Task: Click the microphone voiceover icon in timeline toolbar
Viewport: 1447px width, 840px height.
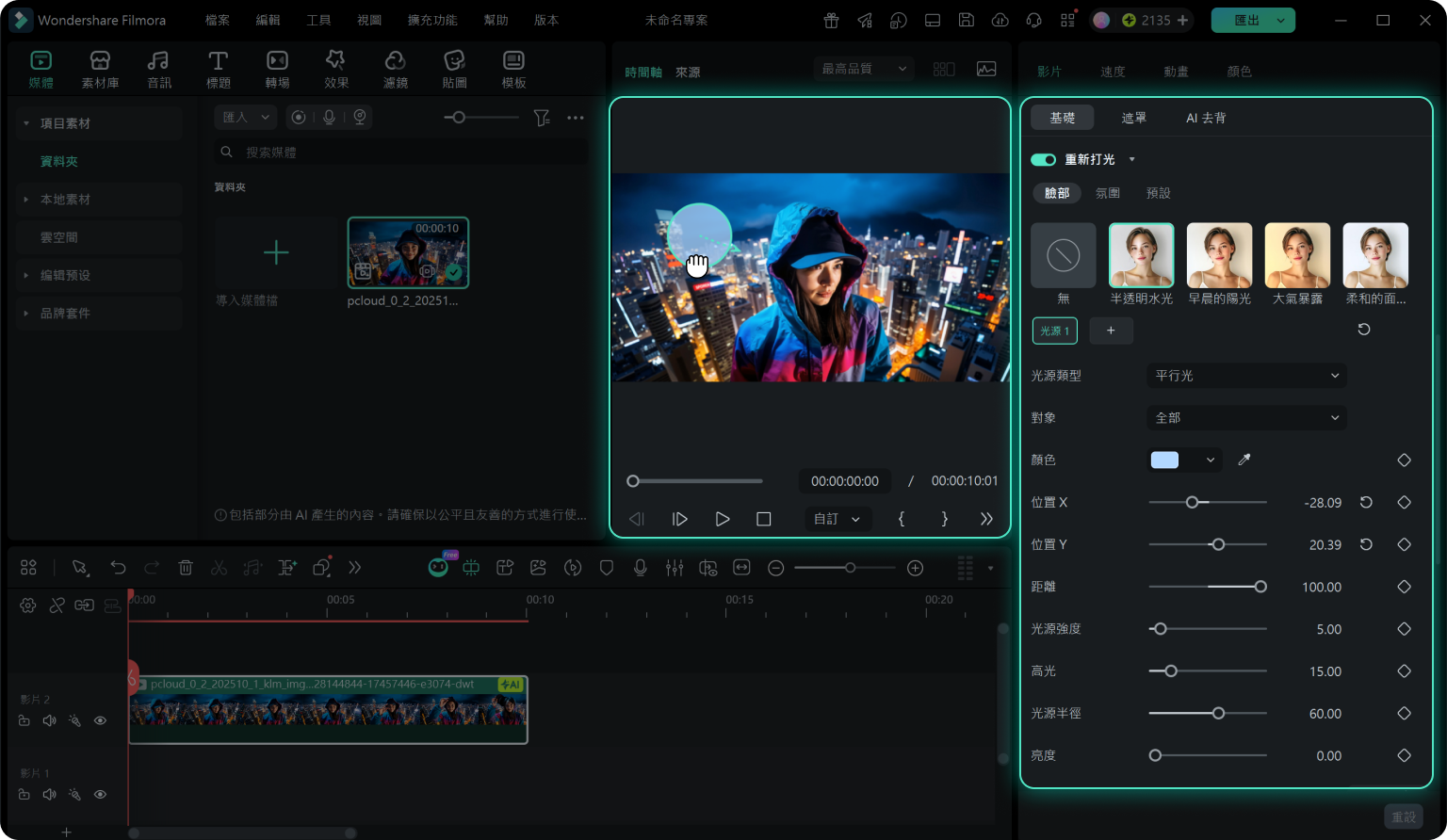Action: click(x=641, y=568)
